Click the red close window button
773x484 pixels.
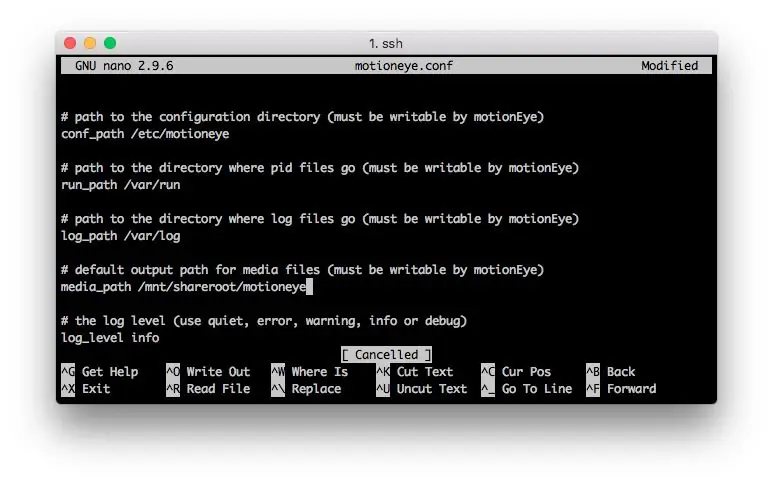[x=70, y=43]
